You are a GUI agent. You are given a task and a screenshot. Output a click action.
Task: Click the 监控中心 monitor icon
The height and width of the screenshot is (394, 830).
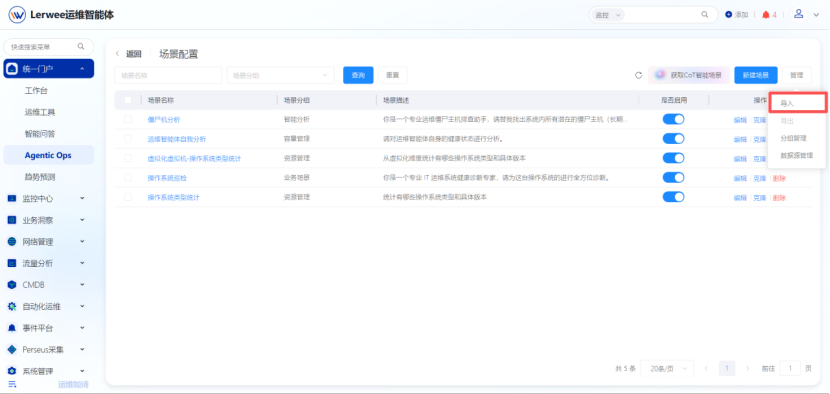point(12,199)
